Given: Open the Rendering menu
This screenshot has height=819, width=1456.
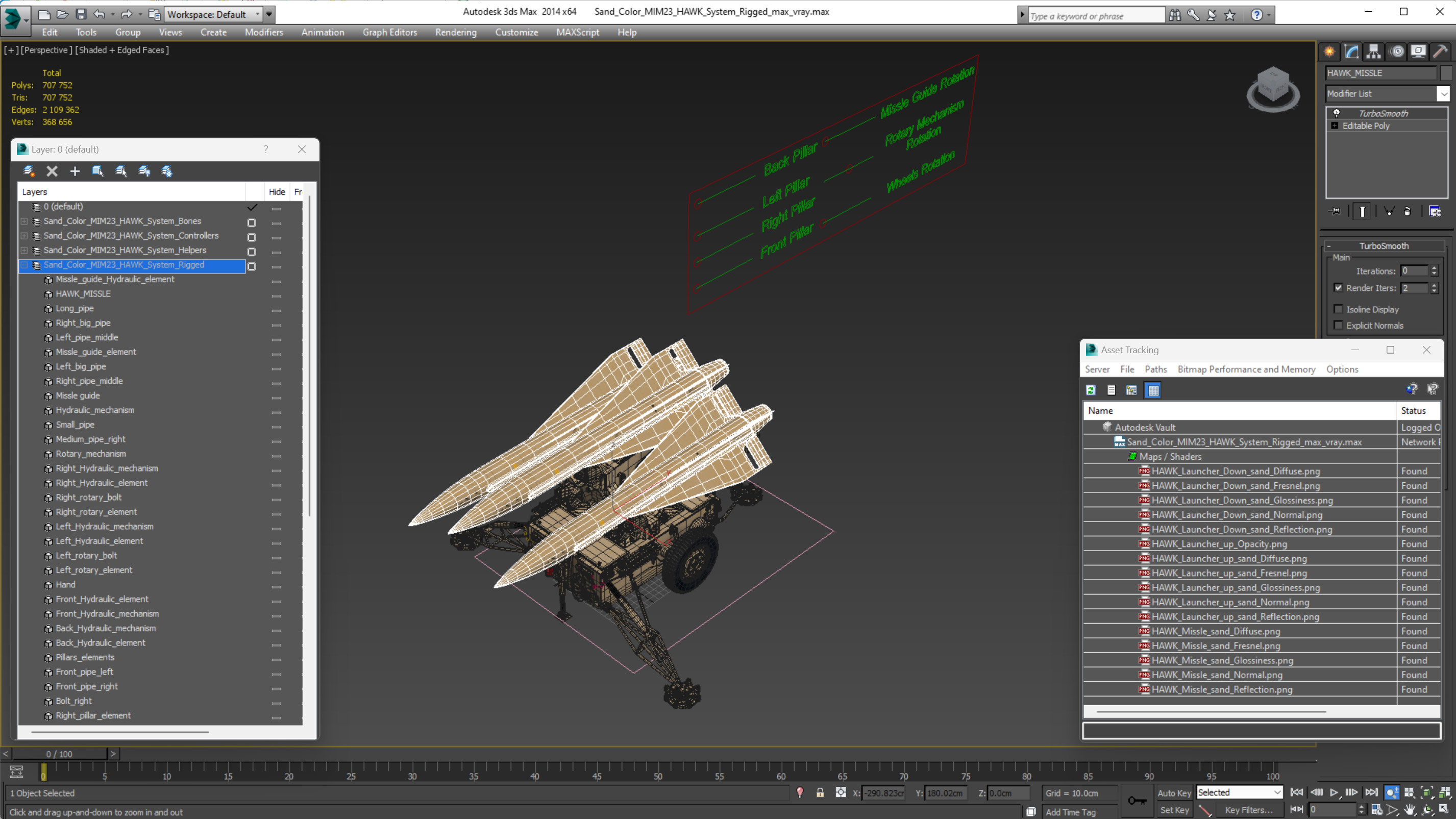Looking at the screenshot, I should (456, 32).
